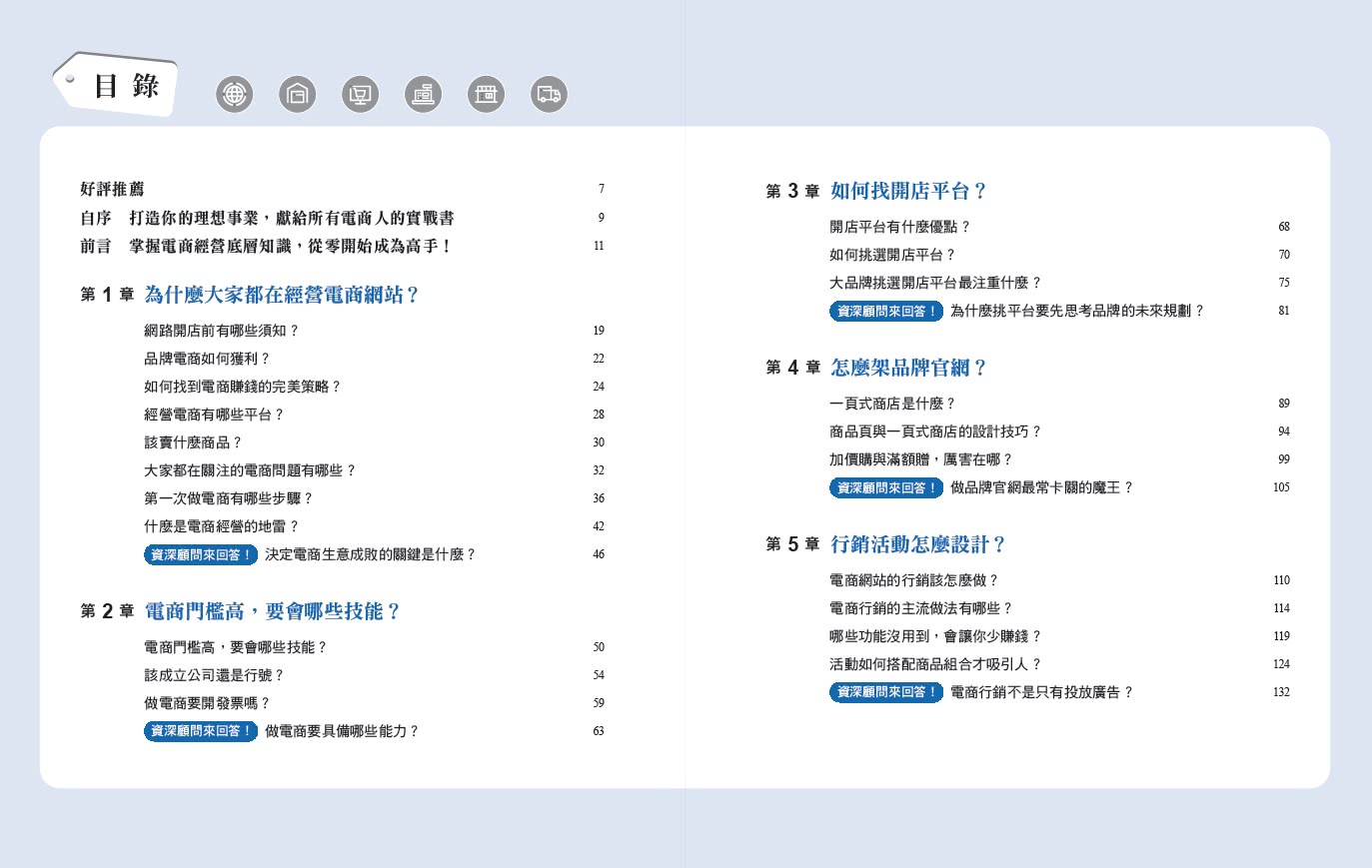Screen dimensions: 1372x868
Task: Click 資深顧問來回答 badge beside 電商行銷不是只有投放廣告
Action: coord(886,692)
